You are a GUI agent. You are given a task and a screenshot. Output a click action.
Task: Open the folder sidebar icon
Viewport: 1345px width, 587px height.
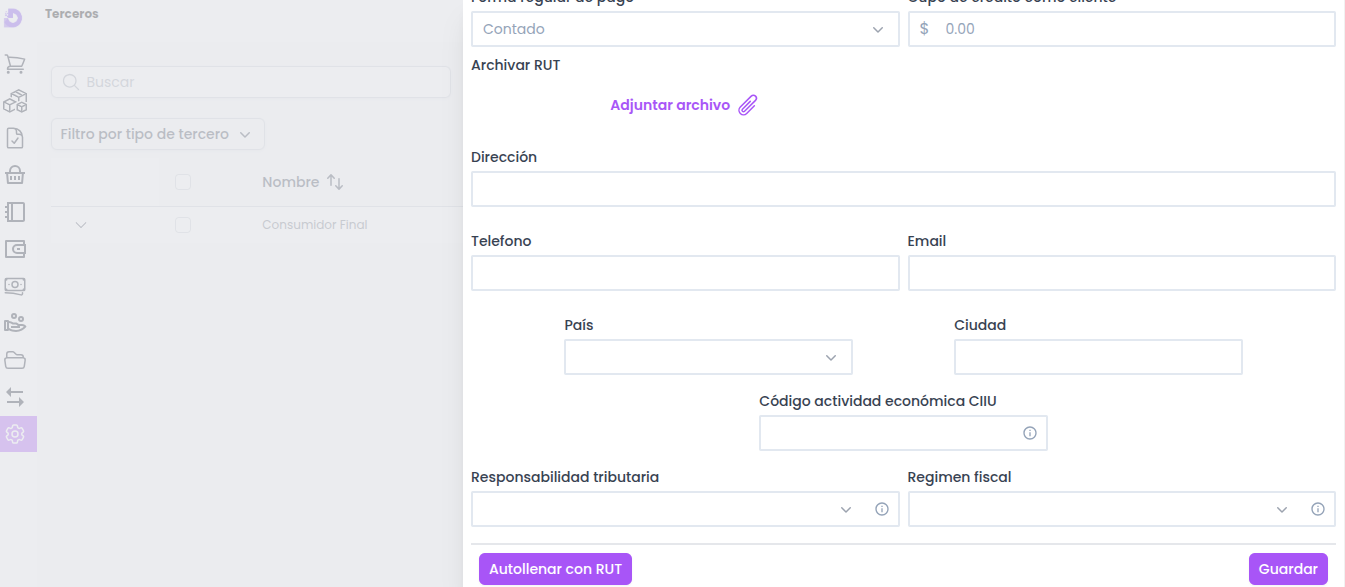tap(15, 360)
